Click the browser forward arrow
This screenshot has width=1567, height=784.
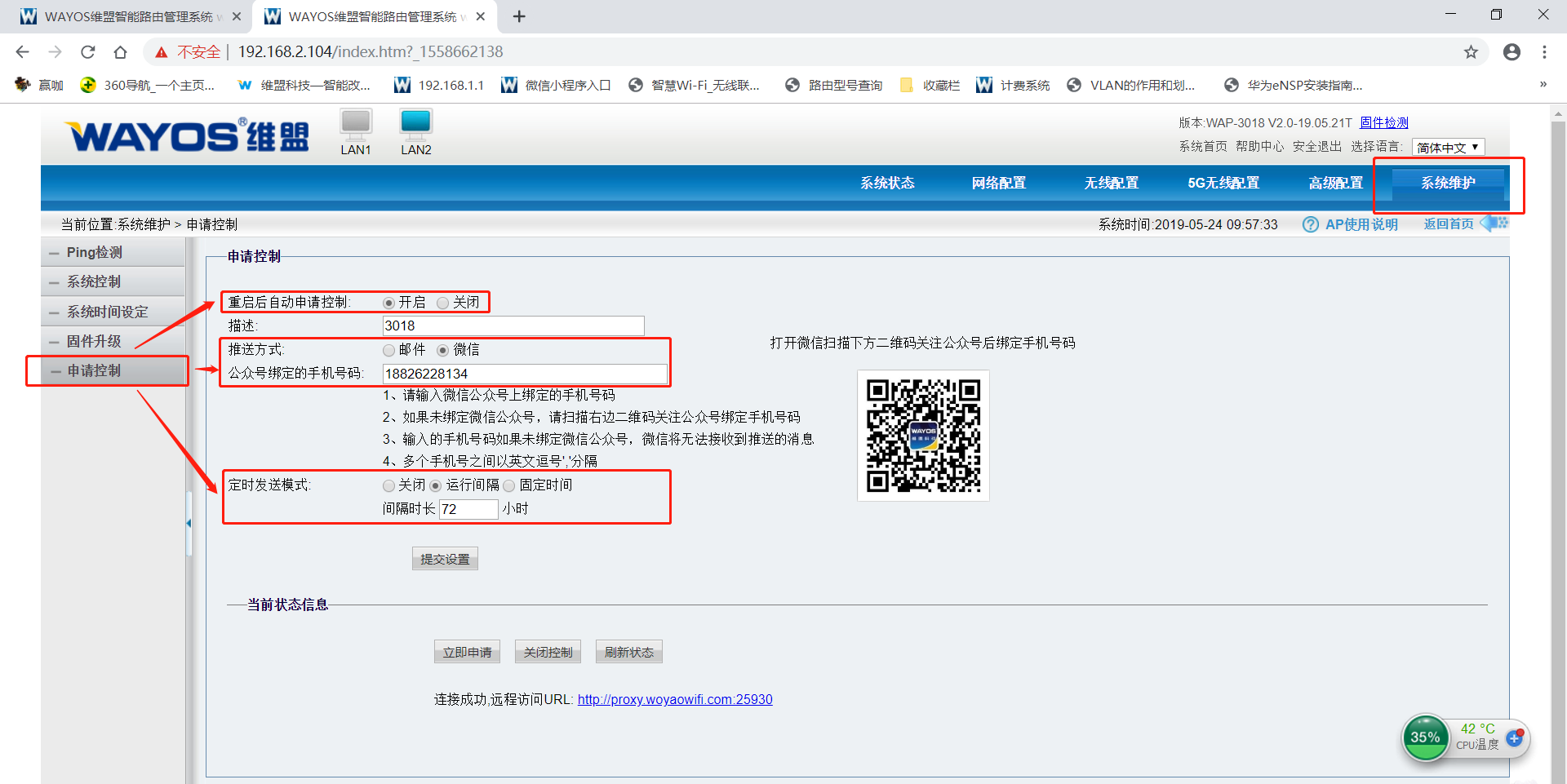tap(55, 52)
